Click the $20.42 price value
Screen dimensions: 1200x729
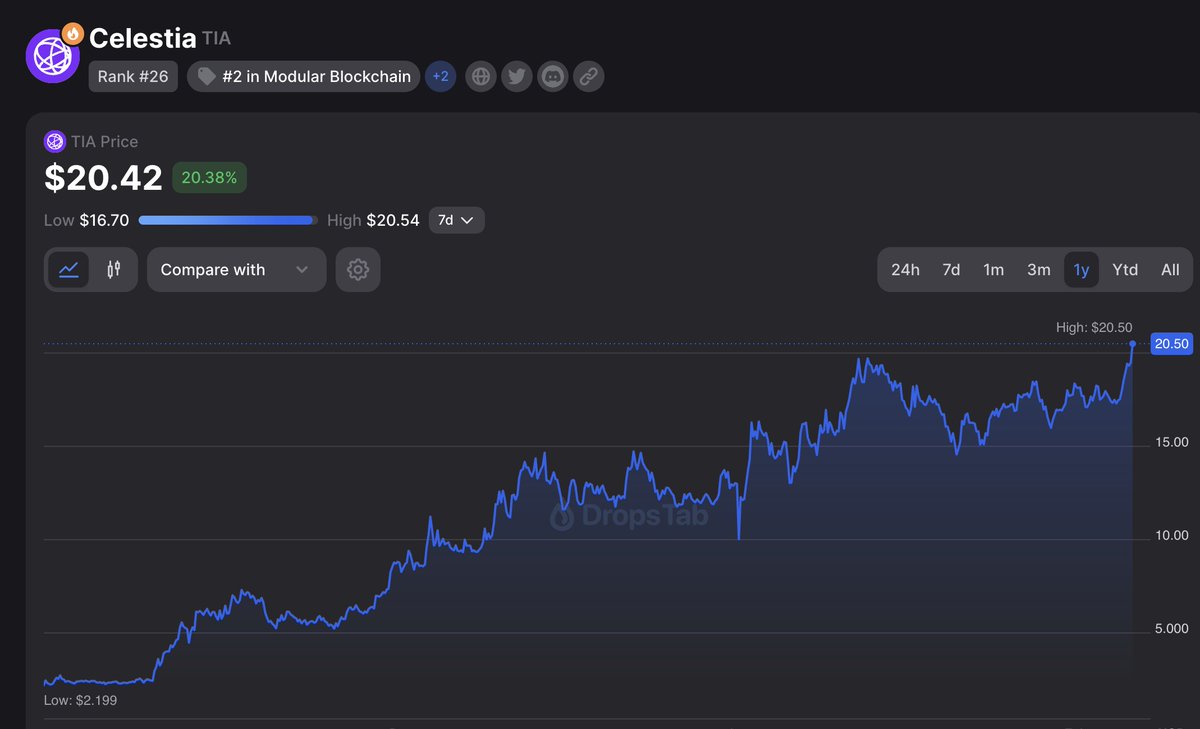pyautogui.click(x=103, y=178)
